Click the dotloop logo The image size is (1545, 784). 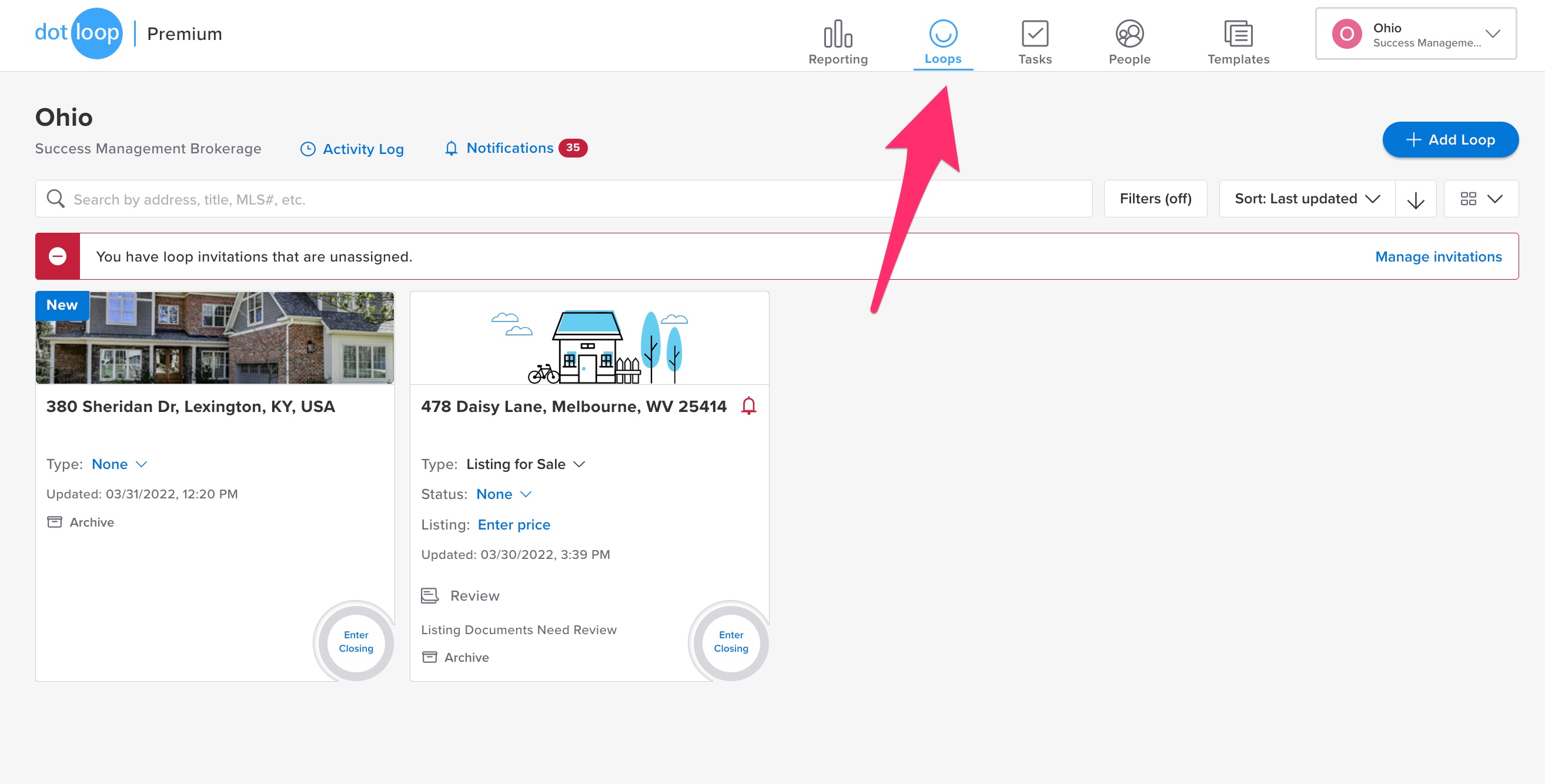(x=79, y=33)
